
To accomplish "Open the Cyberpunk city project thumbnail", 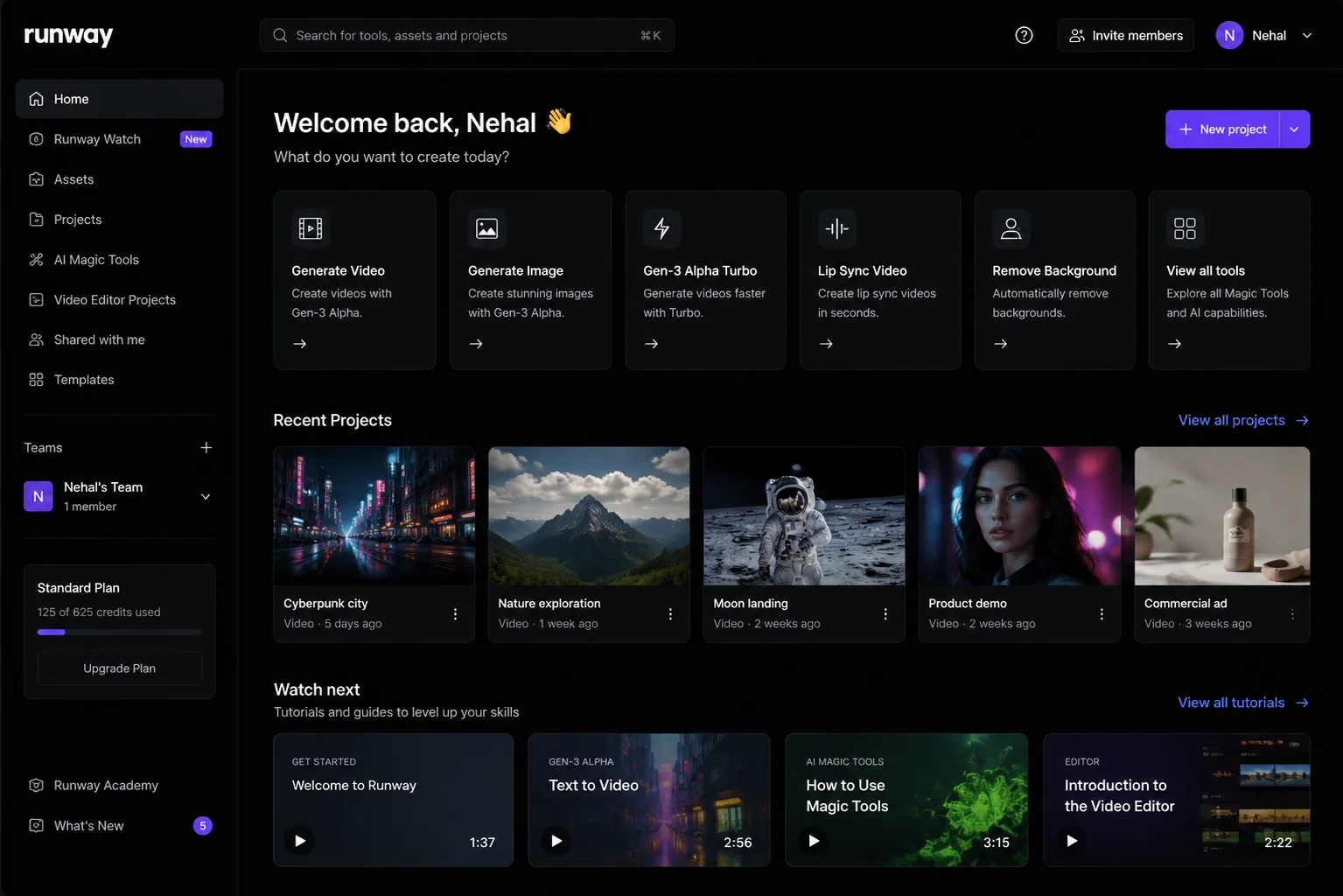I will [374, 516].
